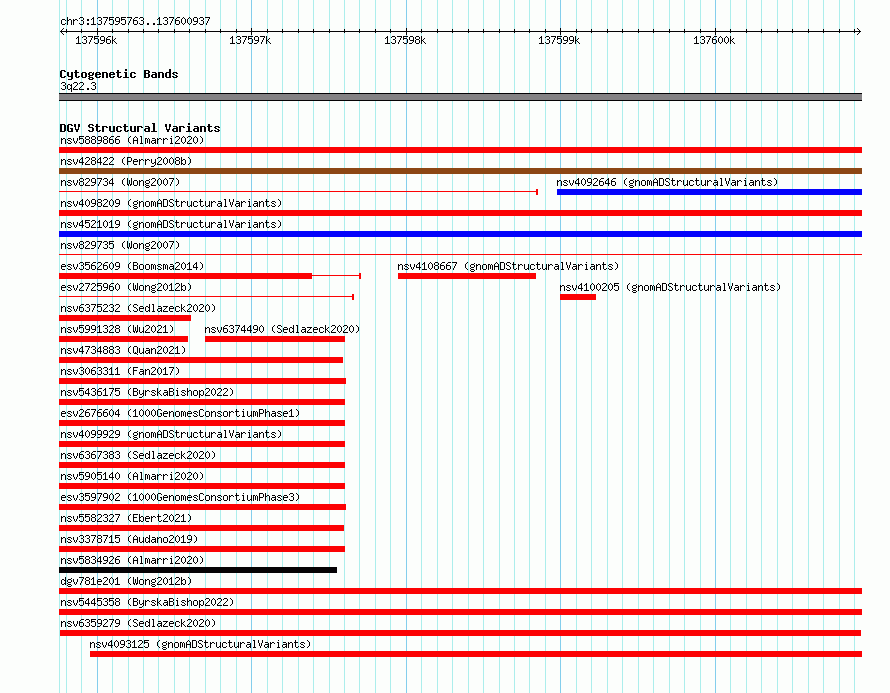
Task: Click nsv4099929 (gnomADStructuralVariants) label
Action: (171, 434)
